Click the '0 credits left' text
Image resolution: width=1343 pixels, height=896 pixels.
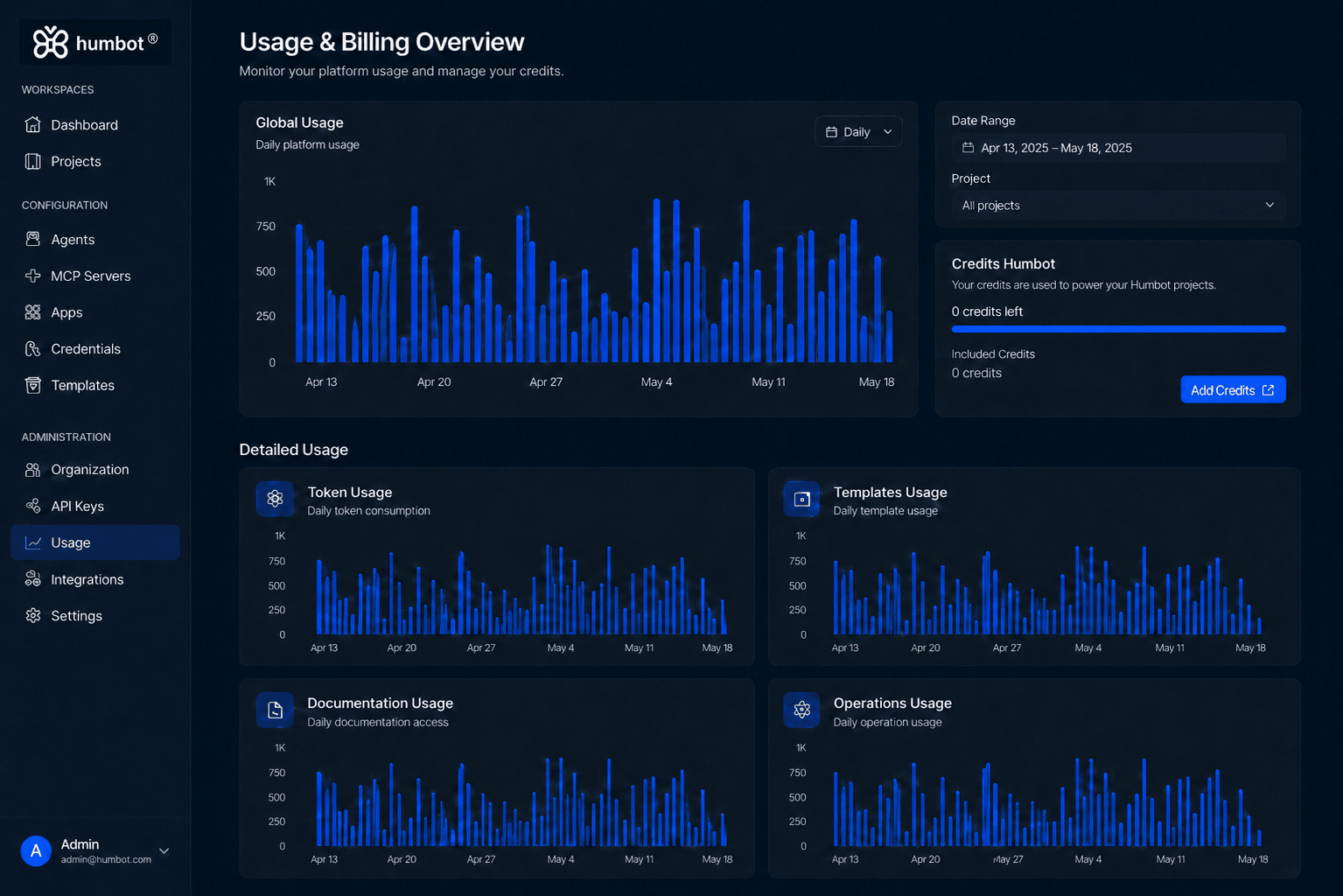987,311
